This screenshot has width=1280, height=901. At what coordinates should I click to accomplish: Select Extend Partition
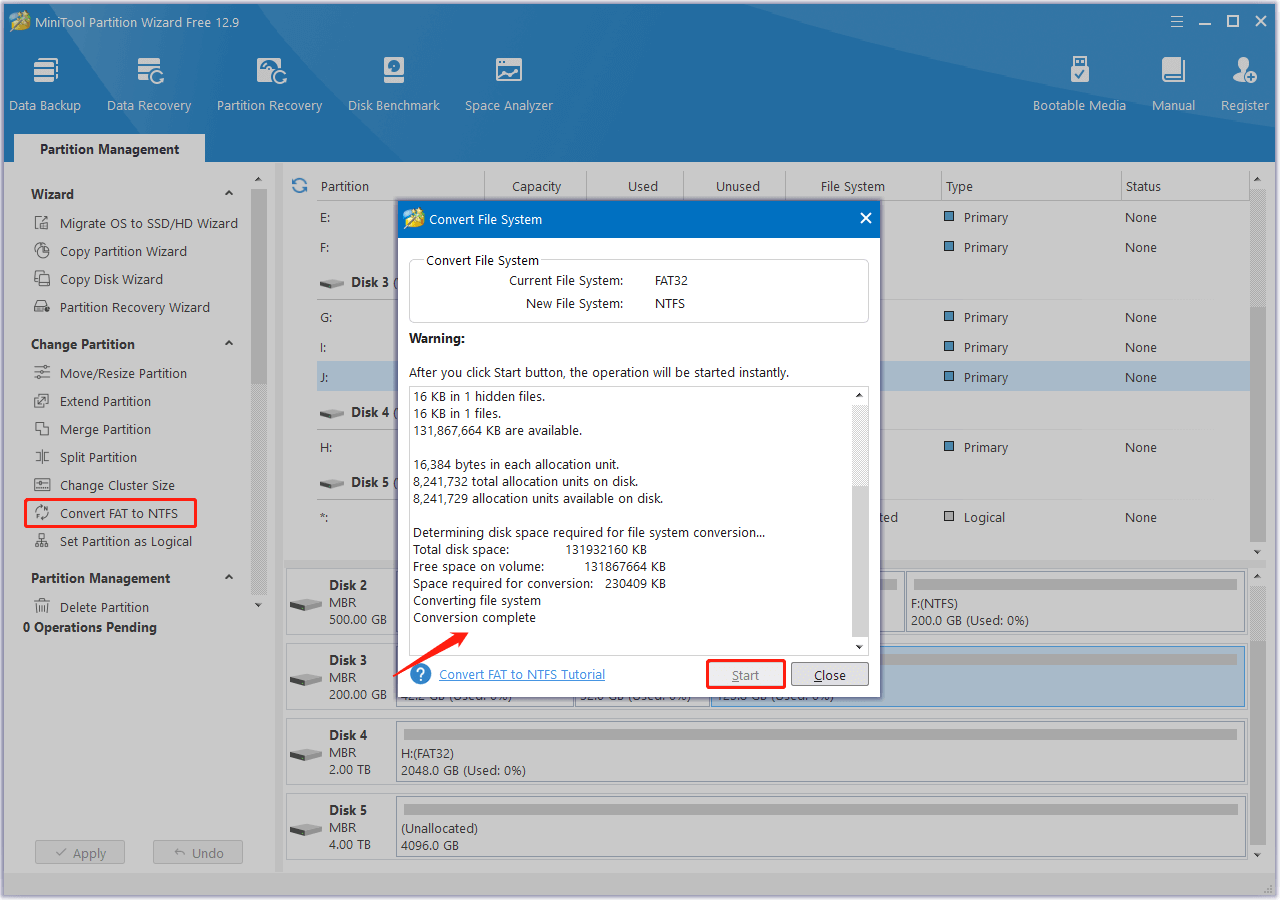coord(92,401)
